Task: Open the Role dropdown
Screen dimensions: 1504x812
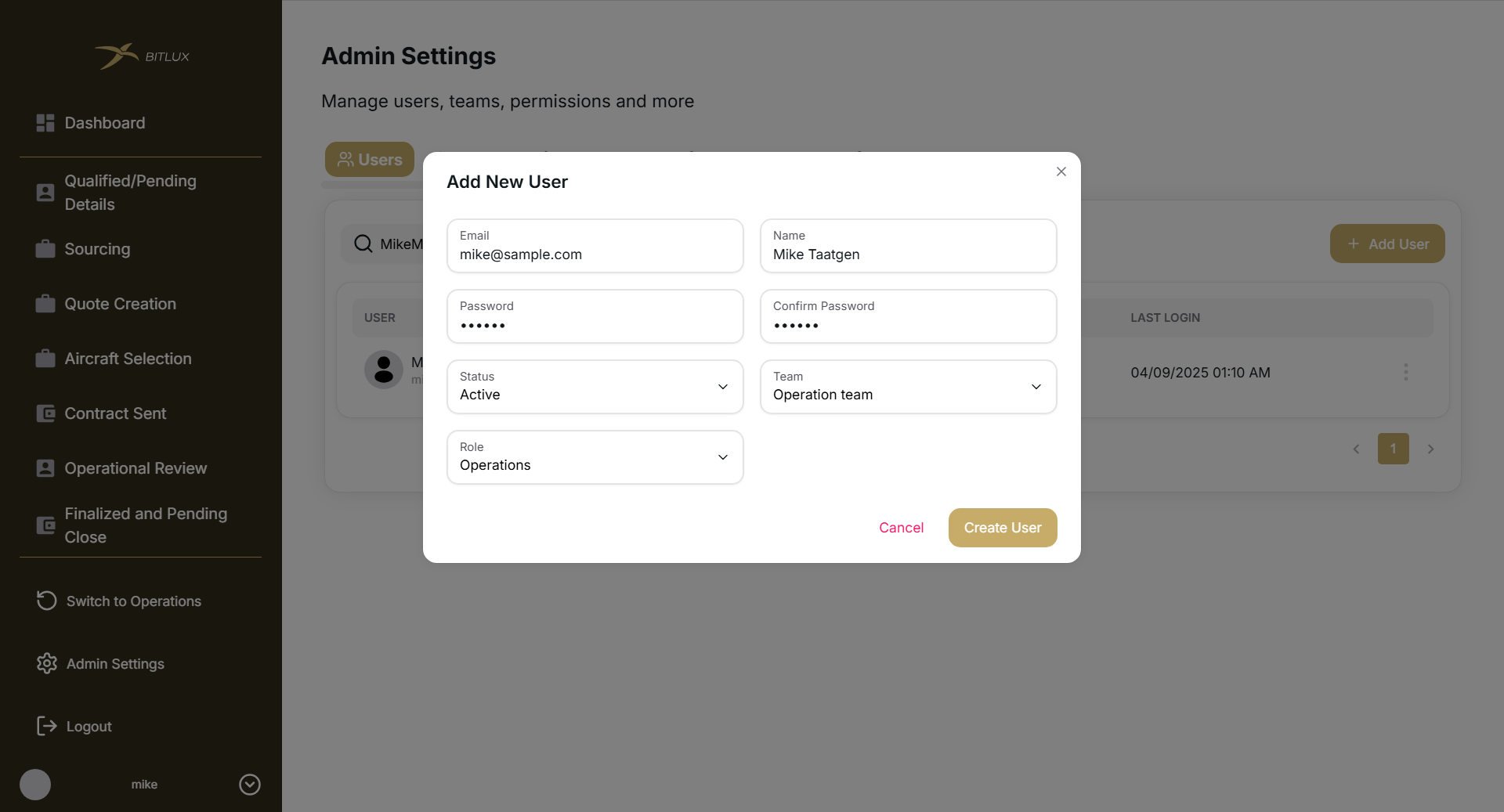Action: pyautogui.click(x=595, y=457)
